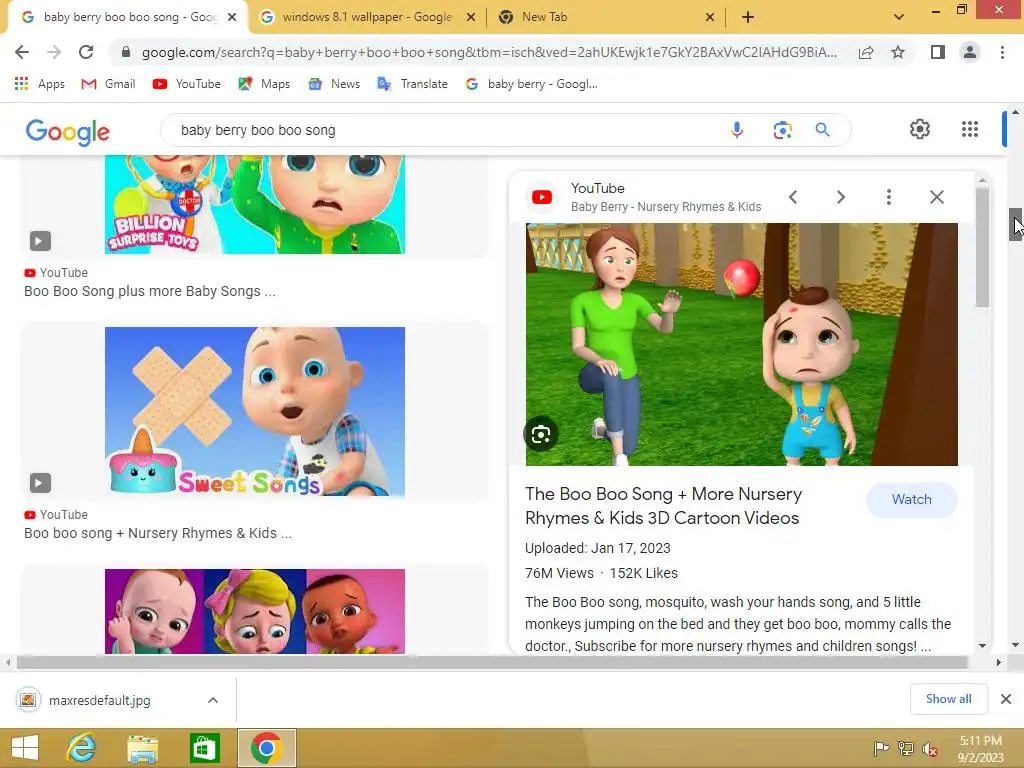Screen dimensions: 1024x768
Task: Show next image in preview panel
Action: point(841,197)
